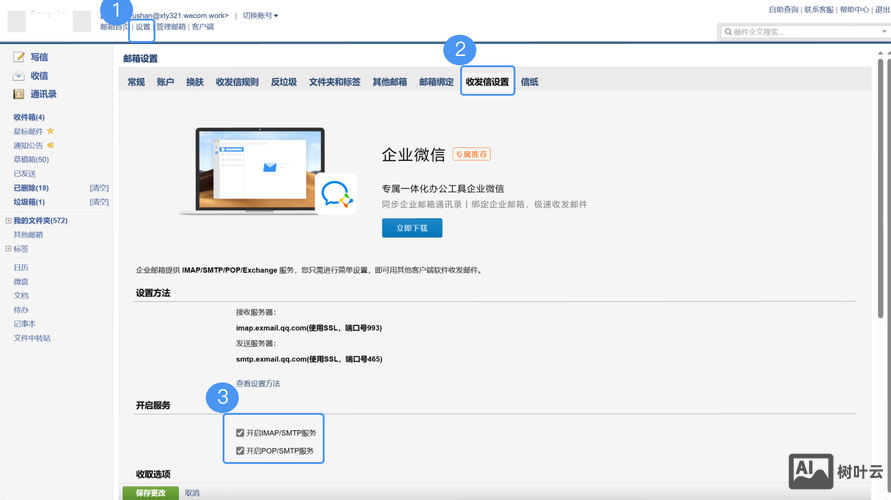Click the star icon beside 星标邮件
The height and width of the screenshot is (500, 891).
point(51,131)
